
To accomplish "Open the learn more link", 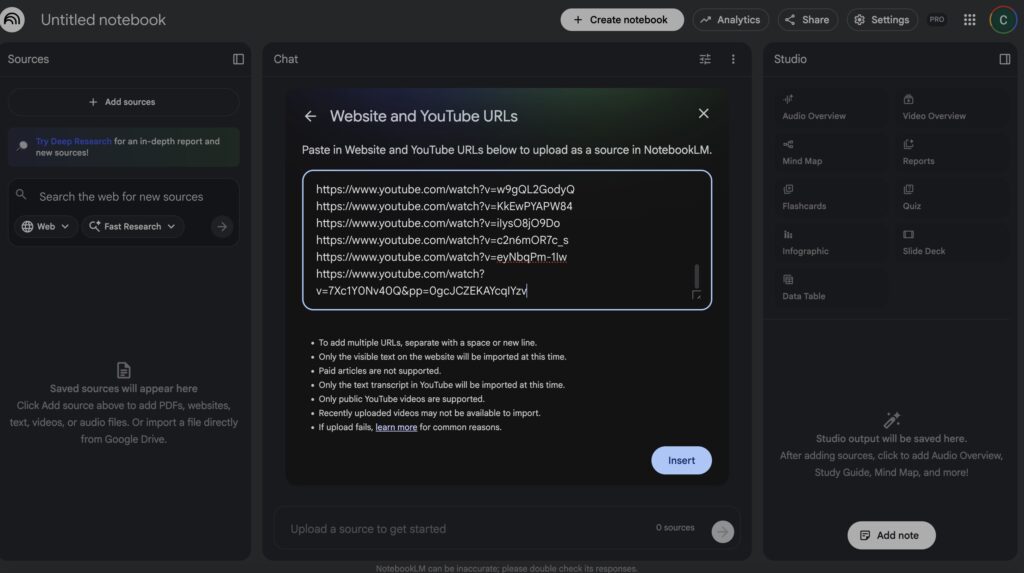I will coord(396,427).
